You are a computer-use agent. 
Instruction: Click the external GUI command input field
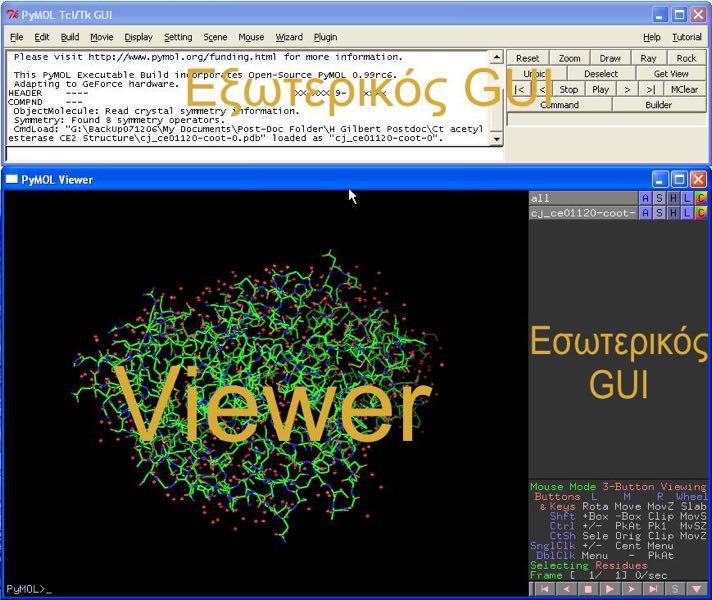[254, 154]
